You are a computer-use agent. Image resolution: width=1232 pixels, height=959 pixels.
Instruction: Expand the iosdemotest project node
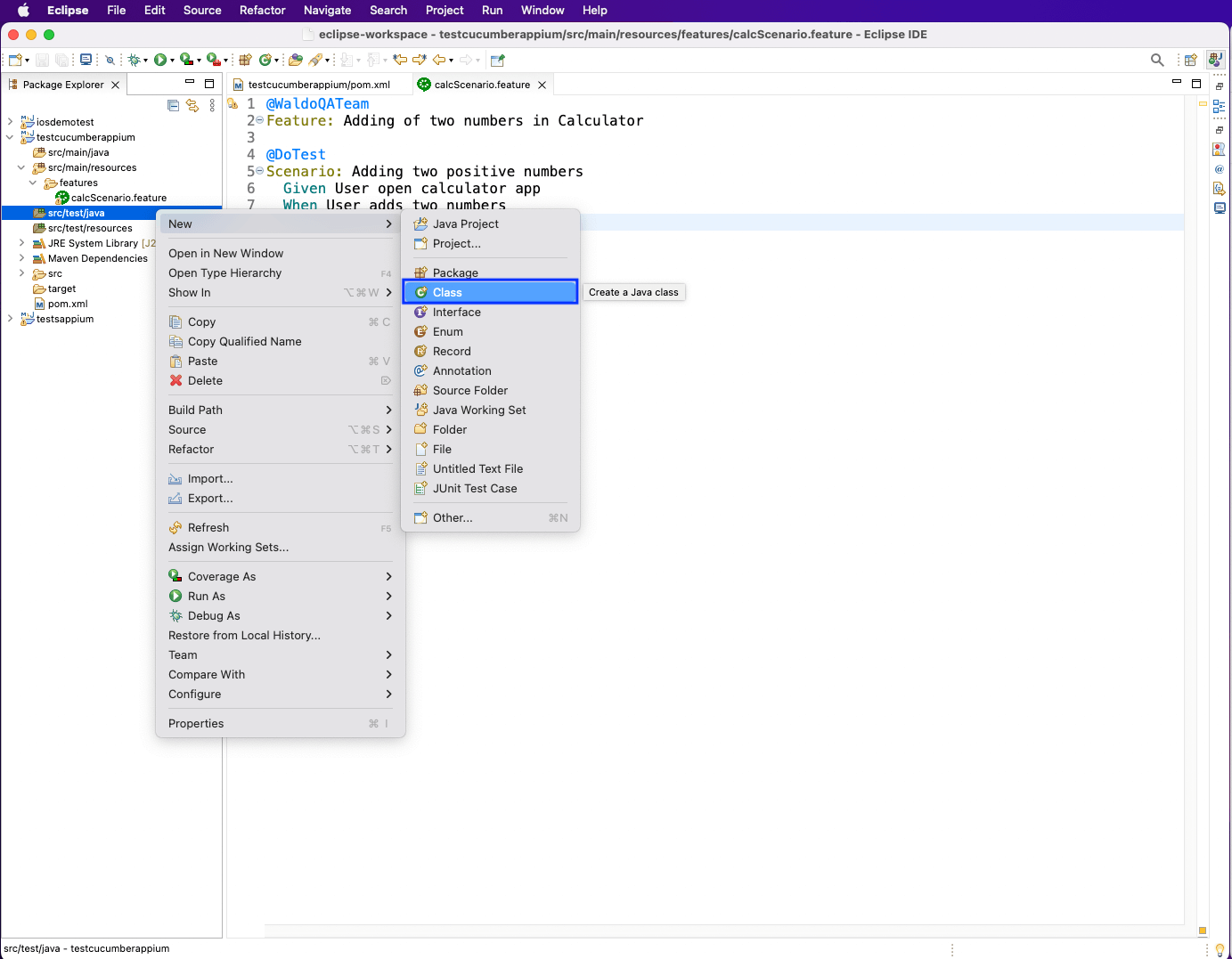[x=10, y=122]
